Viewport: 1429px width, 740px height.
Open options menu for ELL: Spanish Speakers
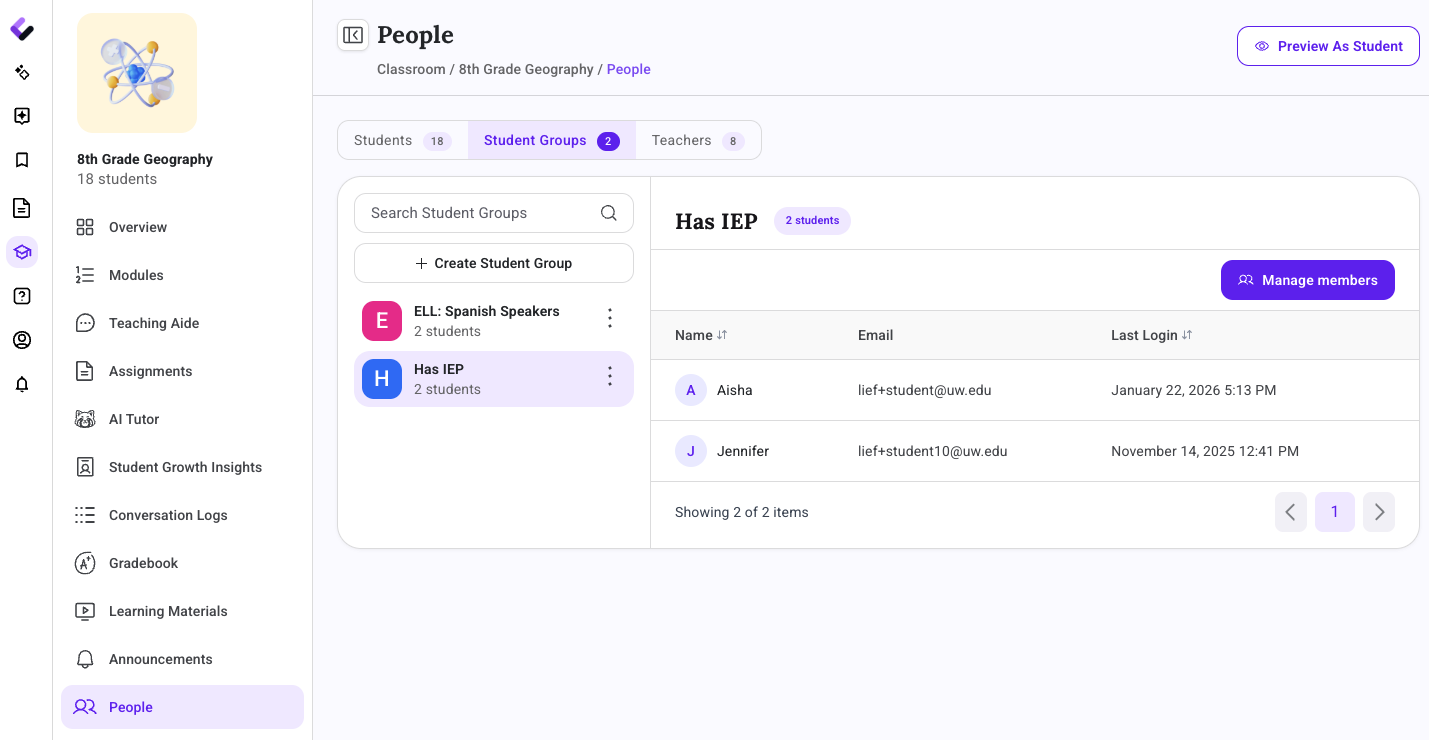tap(610, 318)
